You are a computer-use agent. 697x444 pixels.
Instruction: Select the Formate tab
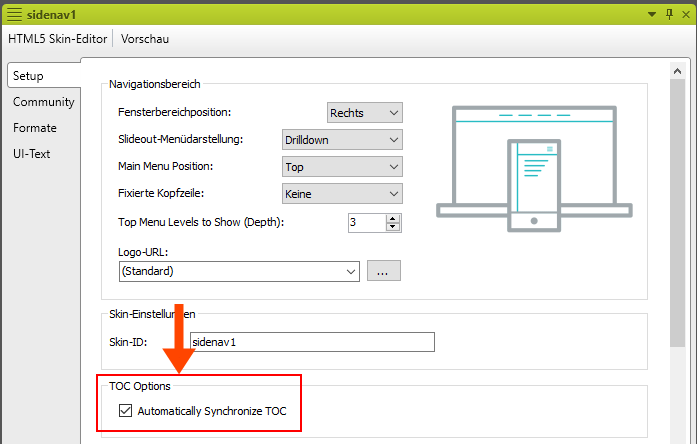click(x=35, y=128)
